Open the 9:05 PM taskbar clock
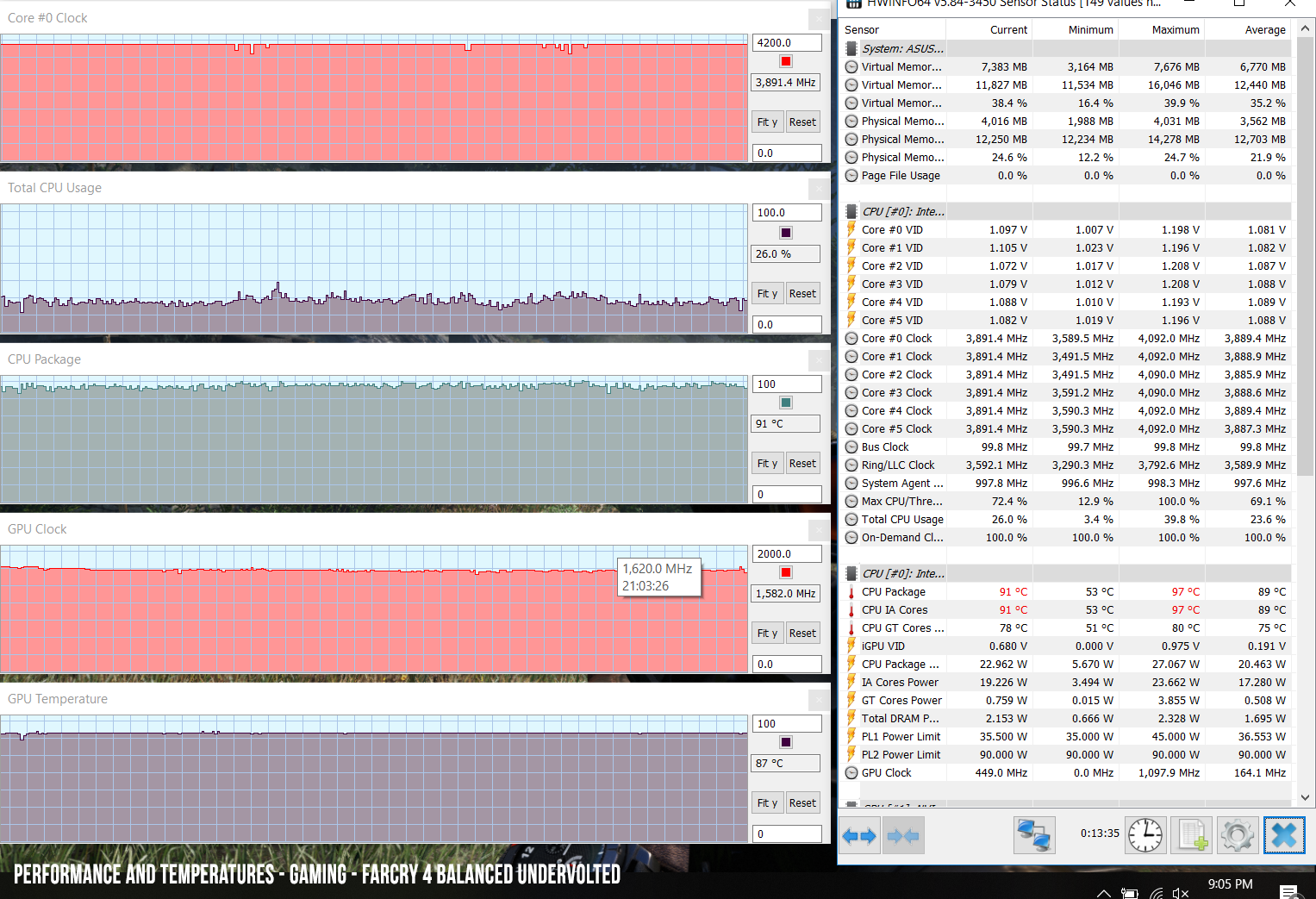The image size is (1316, 899). (x=1230, y=884)
